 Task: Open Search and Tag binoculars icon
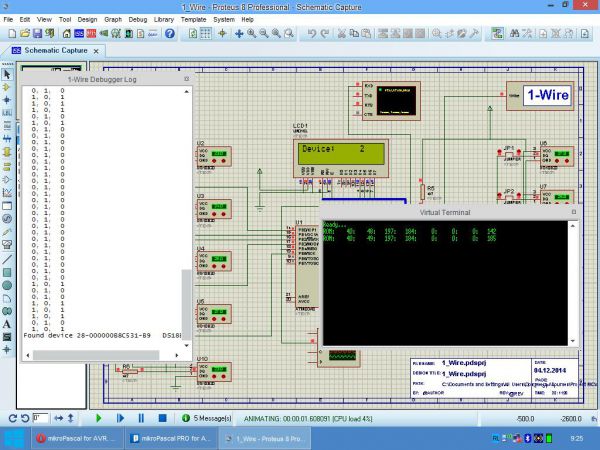[514, 34]
